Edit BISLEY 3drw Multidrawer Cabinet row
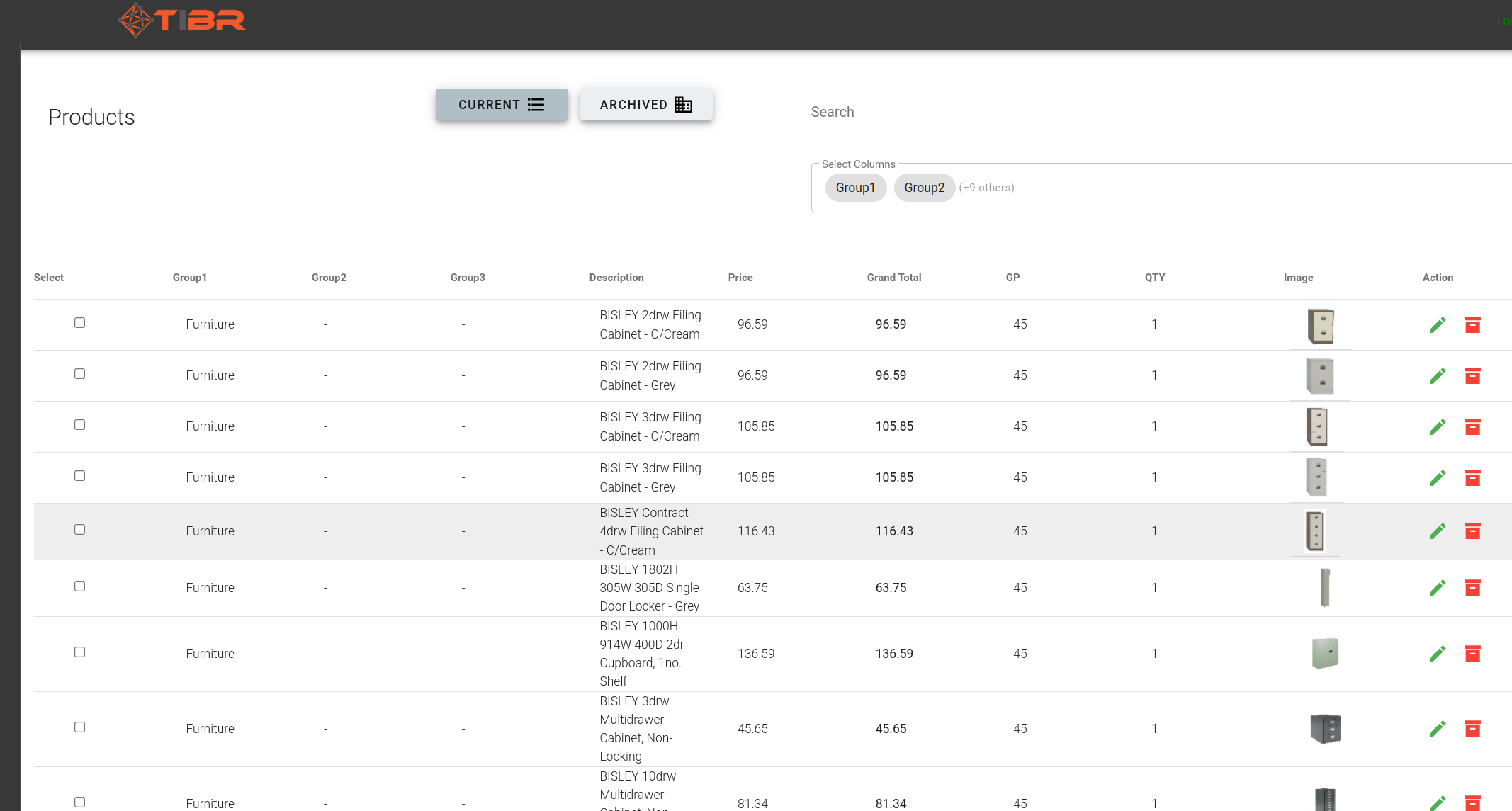The height and width of the screenshot is (811, 1512). coord(1438,729)
